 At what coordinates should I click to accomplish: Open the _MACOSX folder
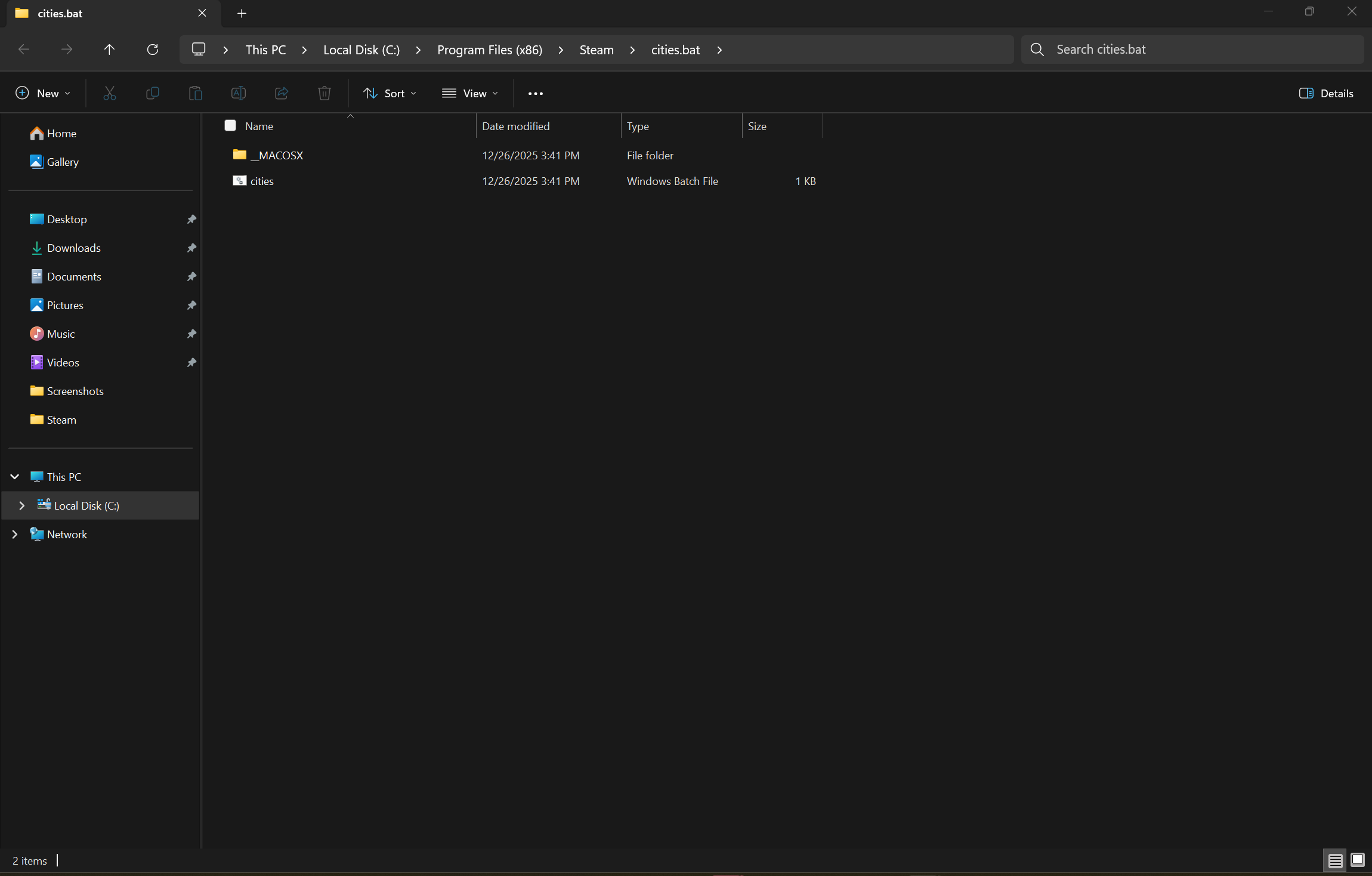click(x=277, y=155)
